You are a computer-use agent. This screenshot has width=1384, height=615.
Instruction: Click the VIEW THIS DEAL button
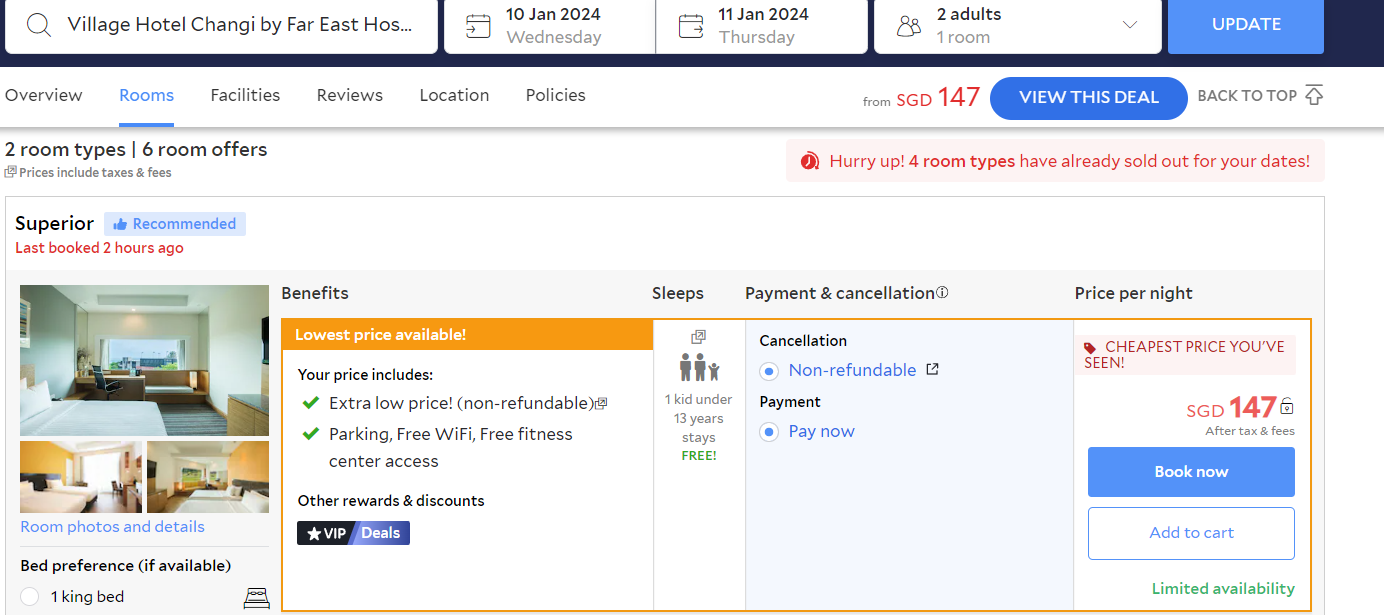pos(1089,97)
